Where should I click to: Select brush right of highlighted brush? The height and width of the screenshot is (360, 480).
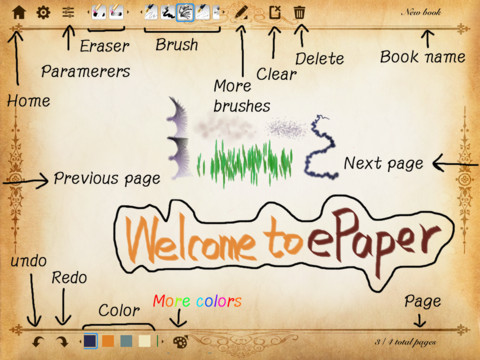click(203, 13)
